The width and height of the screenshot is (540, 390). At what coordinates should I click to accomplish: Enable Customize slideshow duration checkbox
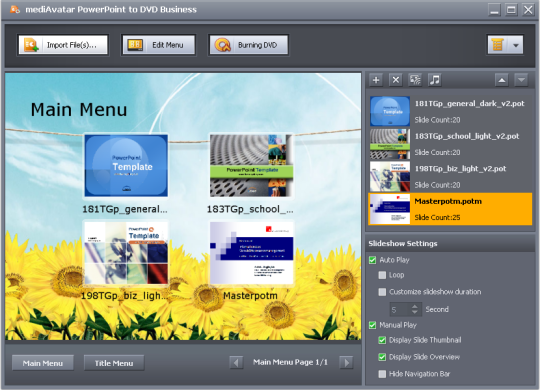[x=382, y=292]
